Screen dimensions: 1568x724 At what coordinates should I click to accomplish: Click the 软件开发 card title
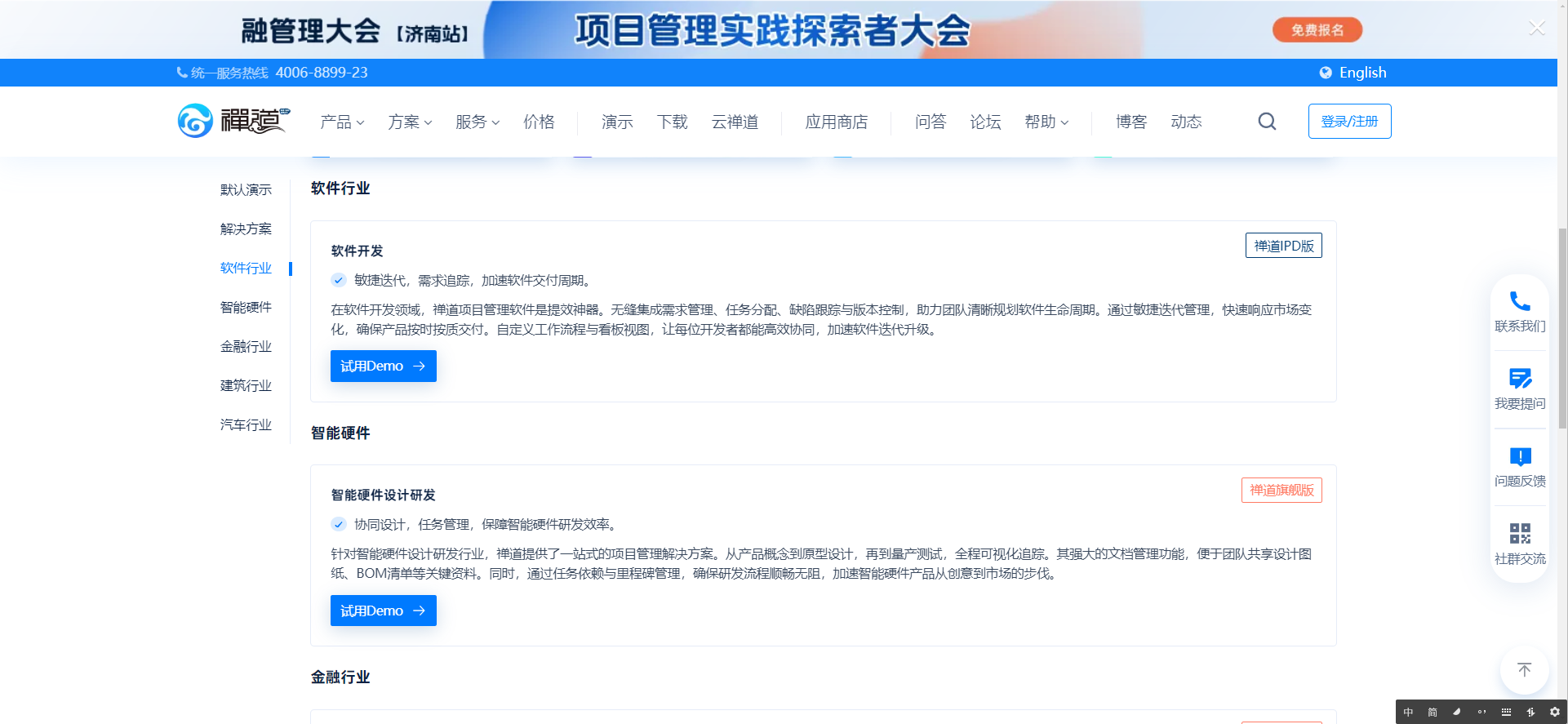[x=357, y=251]
